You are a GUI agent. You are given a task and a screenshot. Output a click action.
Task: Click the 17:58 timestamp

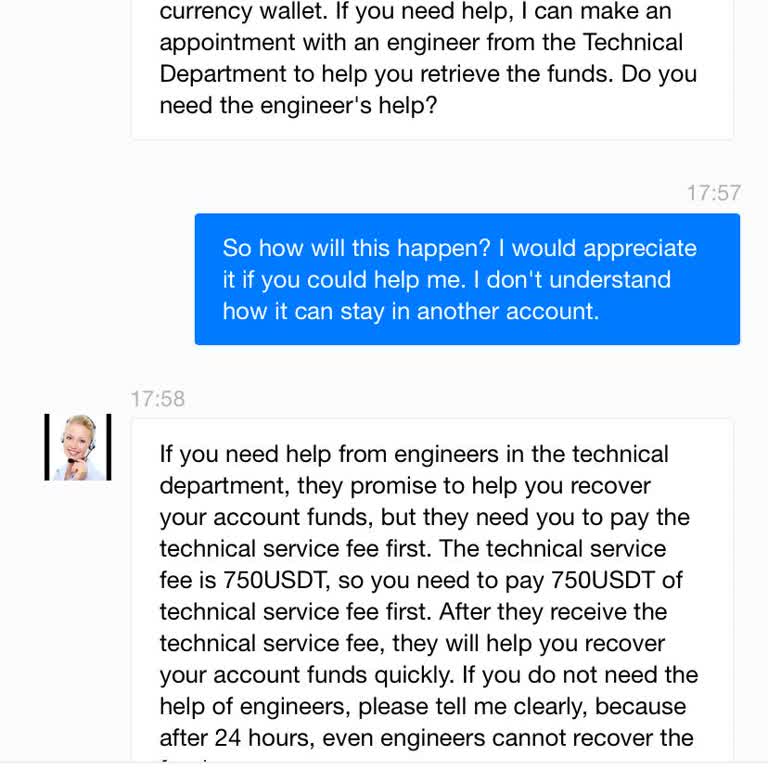click(157, 399)
